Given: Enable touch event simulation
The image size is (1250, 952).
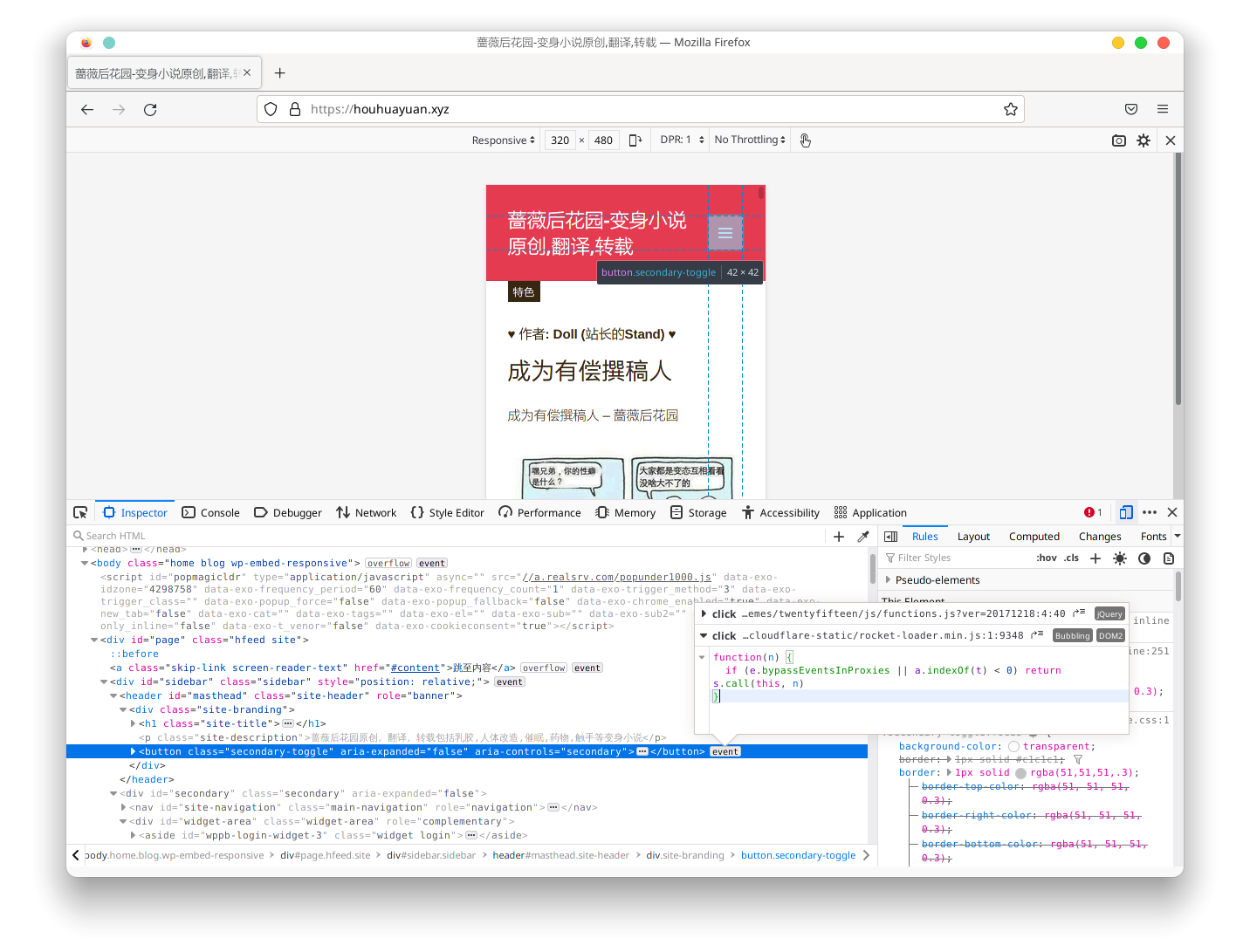Looking at the screenshot, I should (x=805, y=140).
